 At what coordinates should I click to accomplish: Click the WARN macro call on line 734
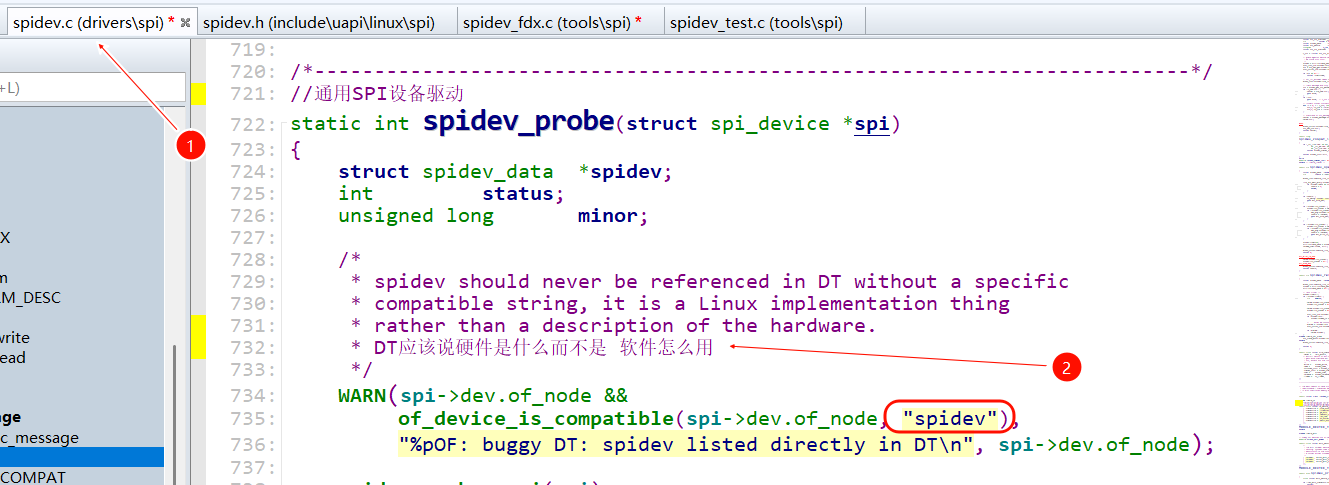pyautogui.click(x=362, y=396)
